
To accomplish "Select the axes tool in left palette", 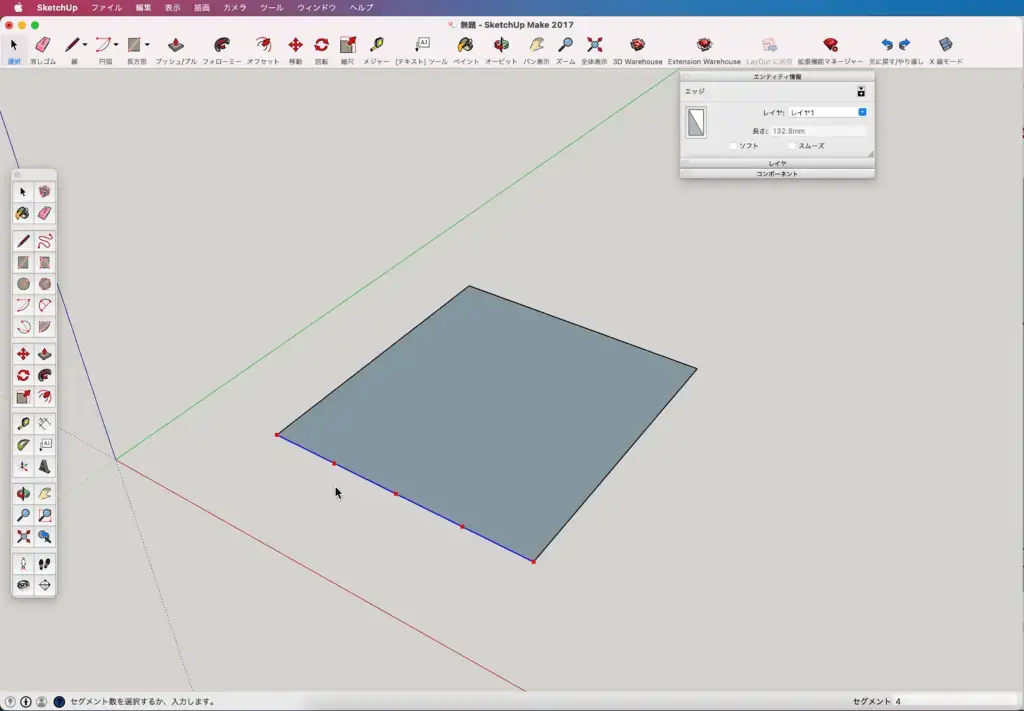I will (24, 466).
